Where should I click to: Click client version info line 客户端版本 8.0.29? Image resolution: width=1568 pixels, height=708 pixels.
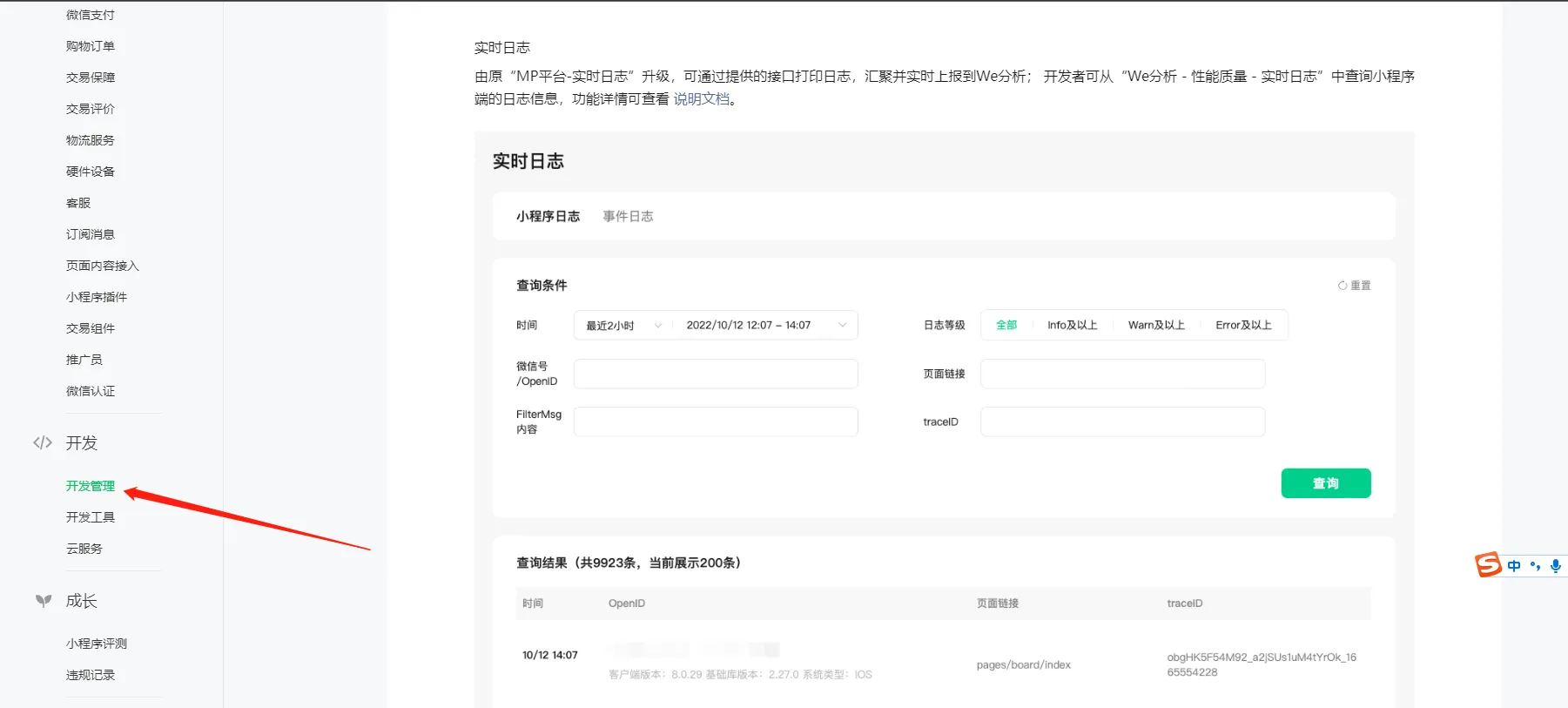tap(740, 675)
